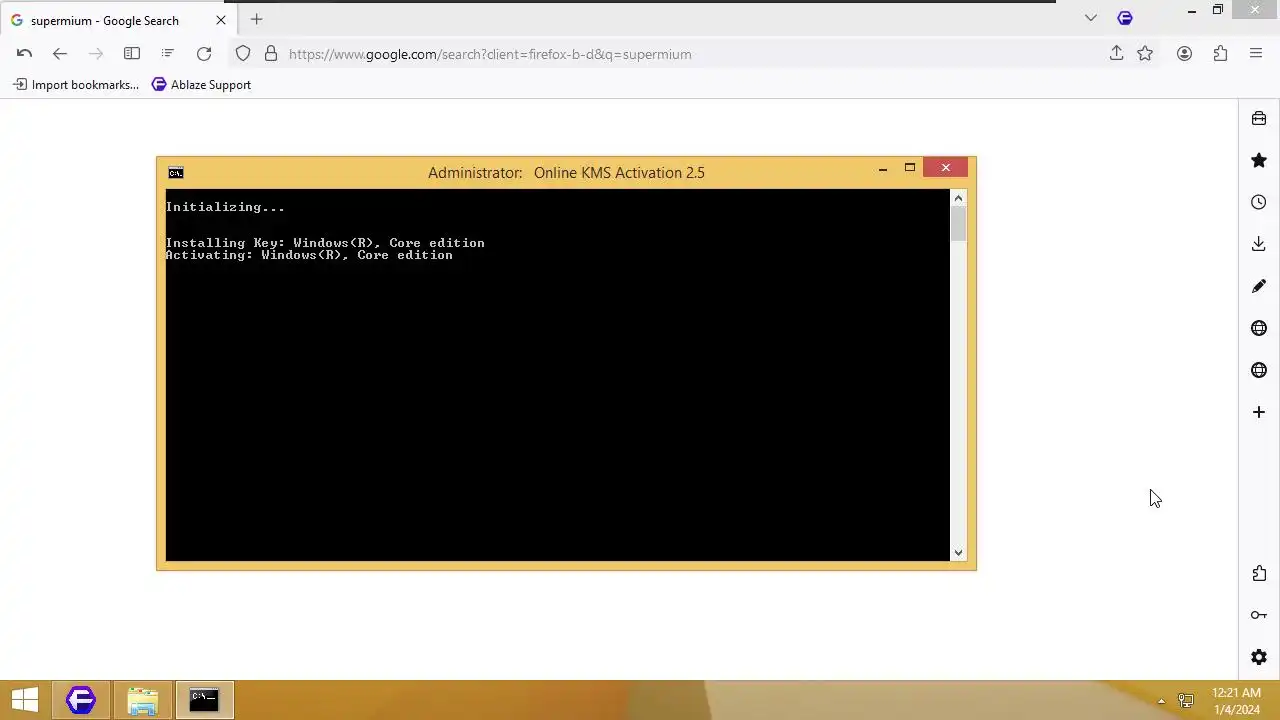Bookmark this page with the star
Image resolution: width=1280 pixels, height=720 pixels.
[1145, 54]
